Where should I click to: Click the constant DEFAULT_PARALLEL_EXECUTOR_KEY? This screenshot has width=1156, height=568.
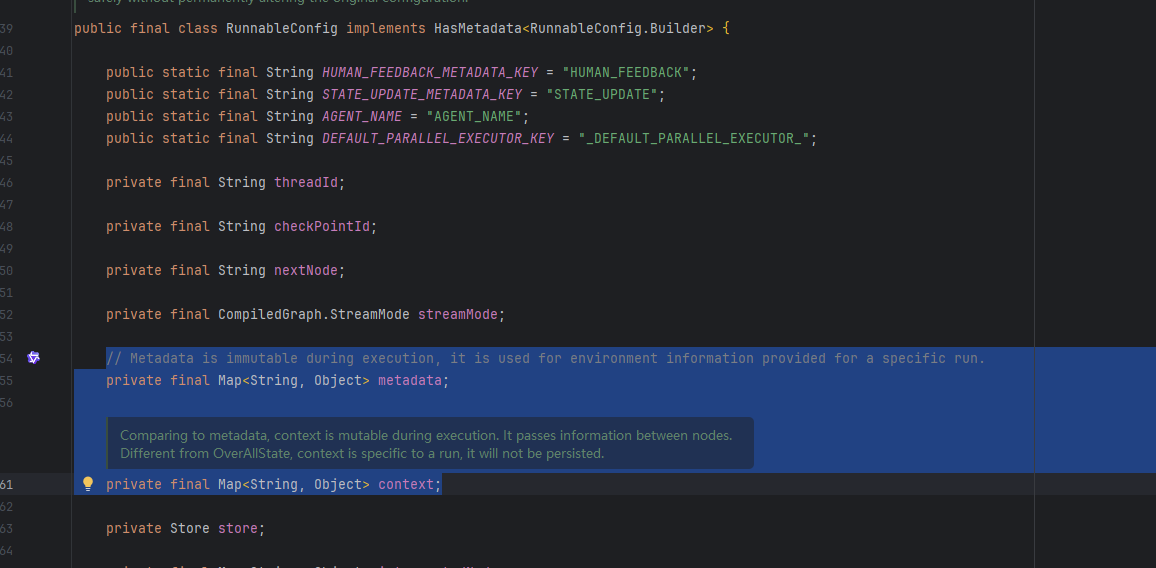point(438,139)
